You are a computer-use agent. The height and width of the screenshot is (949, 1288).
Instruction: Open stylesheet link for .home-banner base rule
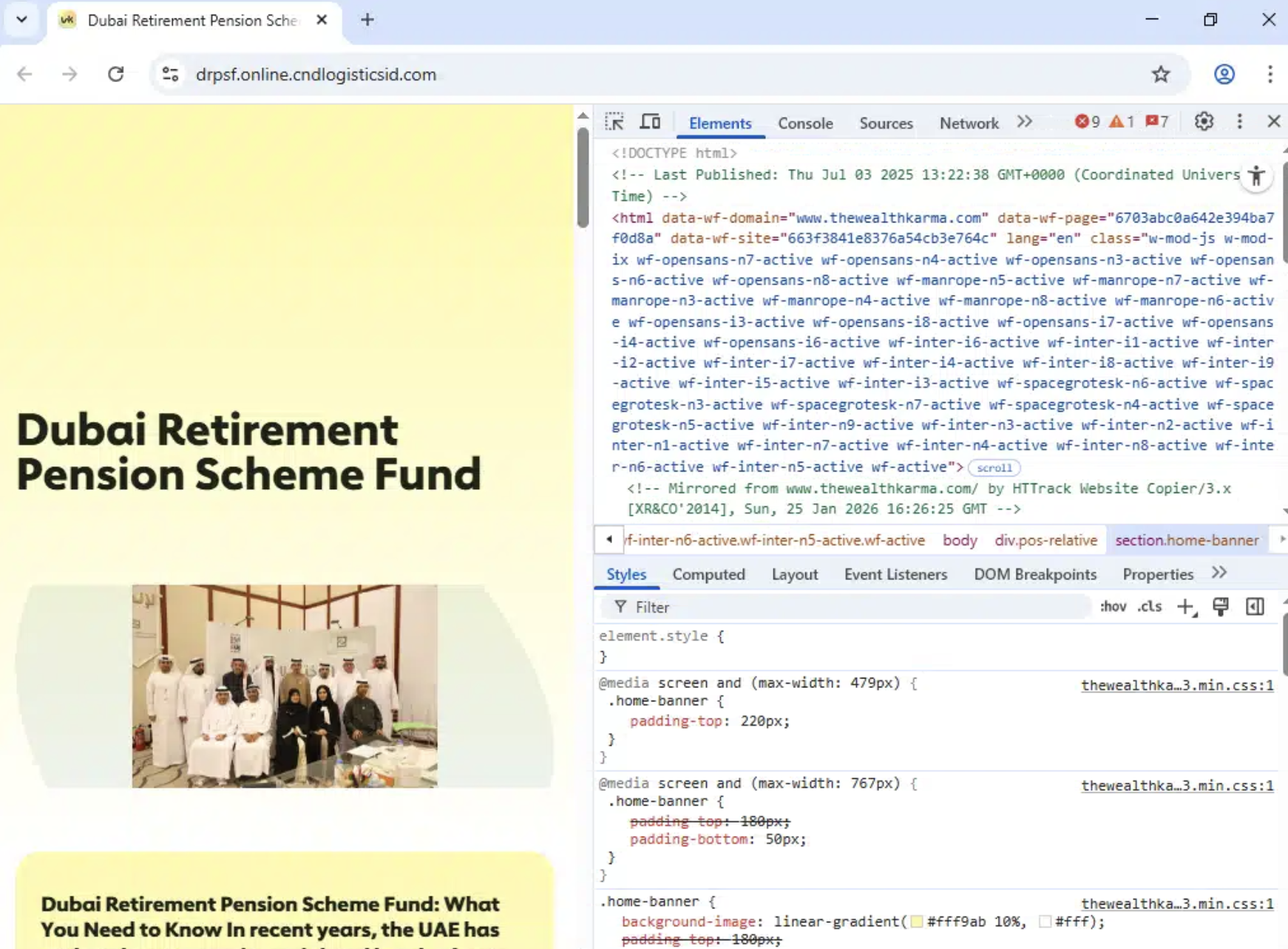click(1177, 904)
